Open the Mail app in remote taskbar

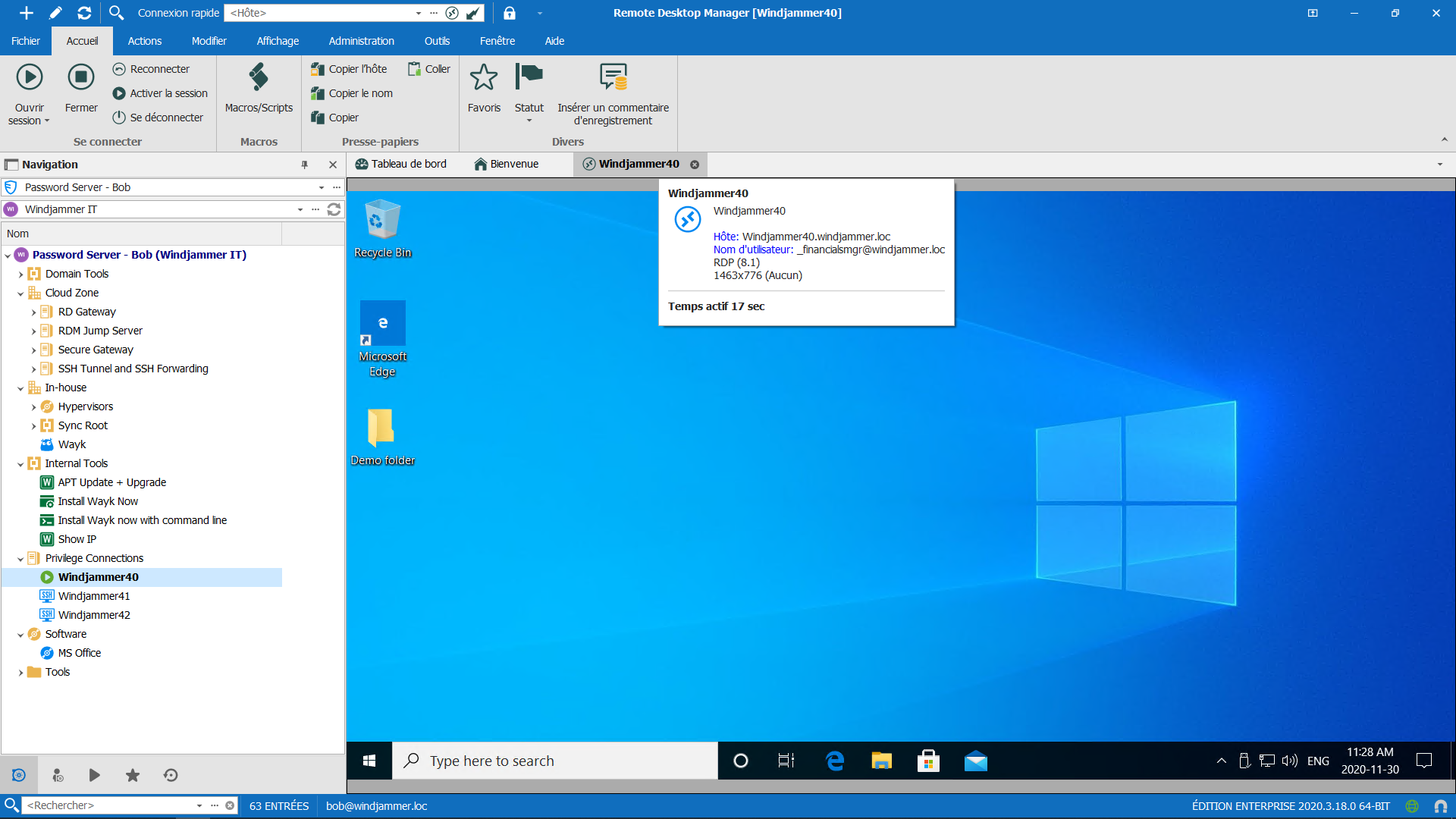click(x=976, y=761)
